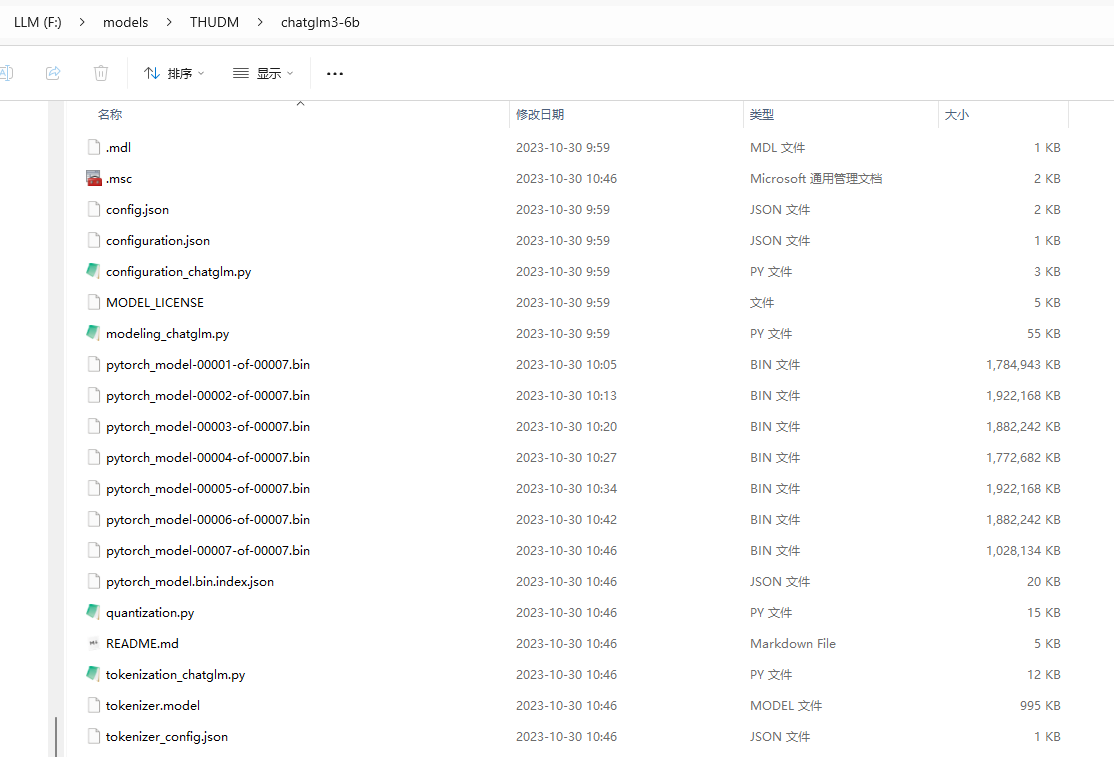Select file name config.json
Screen dimensions: 1114x757
pyautogui.click(x=138, y=209)
